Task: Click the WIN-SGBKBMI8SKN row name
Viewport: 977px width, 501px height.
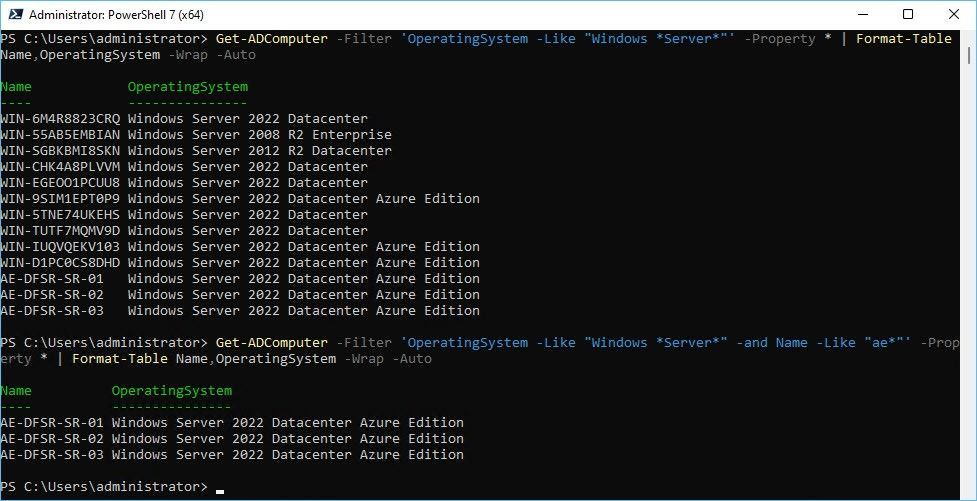Action: [60, 151]
